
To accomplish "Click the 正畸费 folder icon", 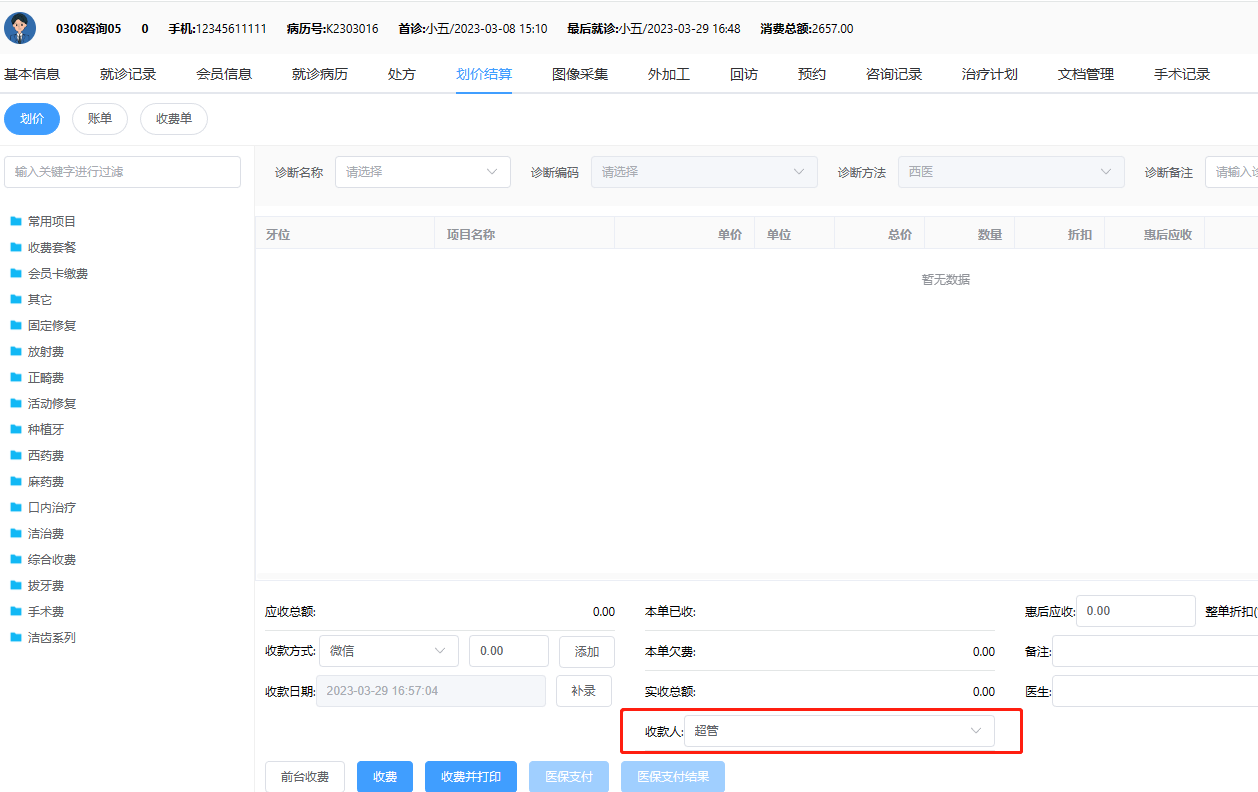I will [x=16, y=377].
